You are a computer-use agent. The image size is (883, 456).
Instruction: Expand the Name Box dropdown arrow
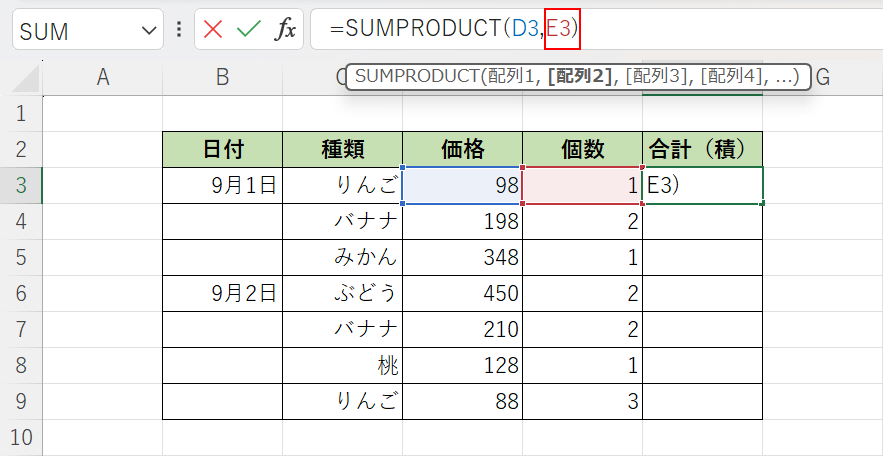coord(150,31)
